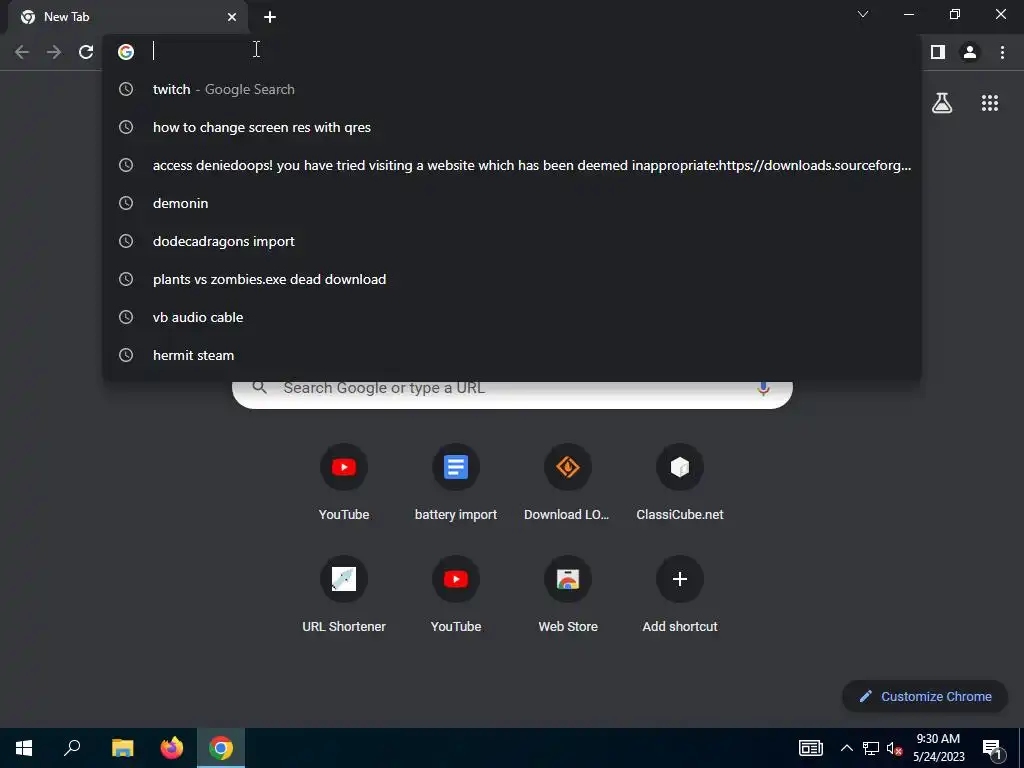Open network status tray icon
Image resolution: width=1024 pixels, height=768 pixels.
(x=871, y=748)
